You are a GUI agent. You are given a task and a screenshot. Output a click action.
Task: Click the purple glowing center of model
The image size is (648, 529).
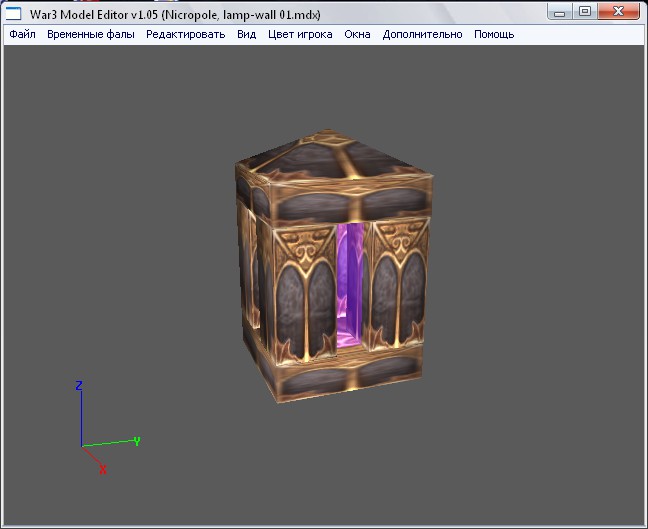350,285
